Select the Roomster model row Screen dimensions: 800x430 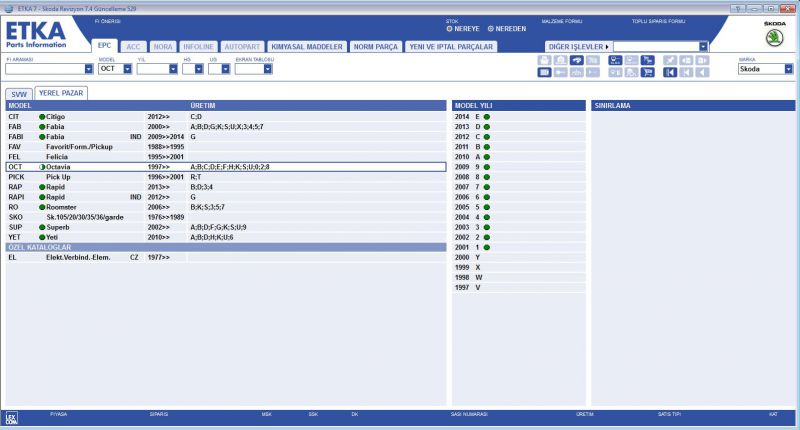[x=226, y=207]
